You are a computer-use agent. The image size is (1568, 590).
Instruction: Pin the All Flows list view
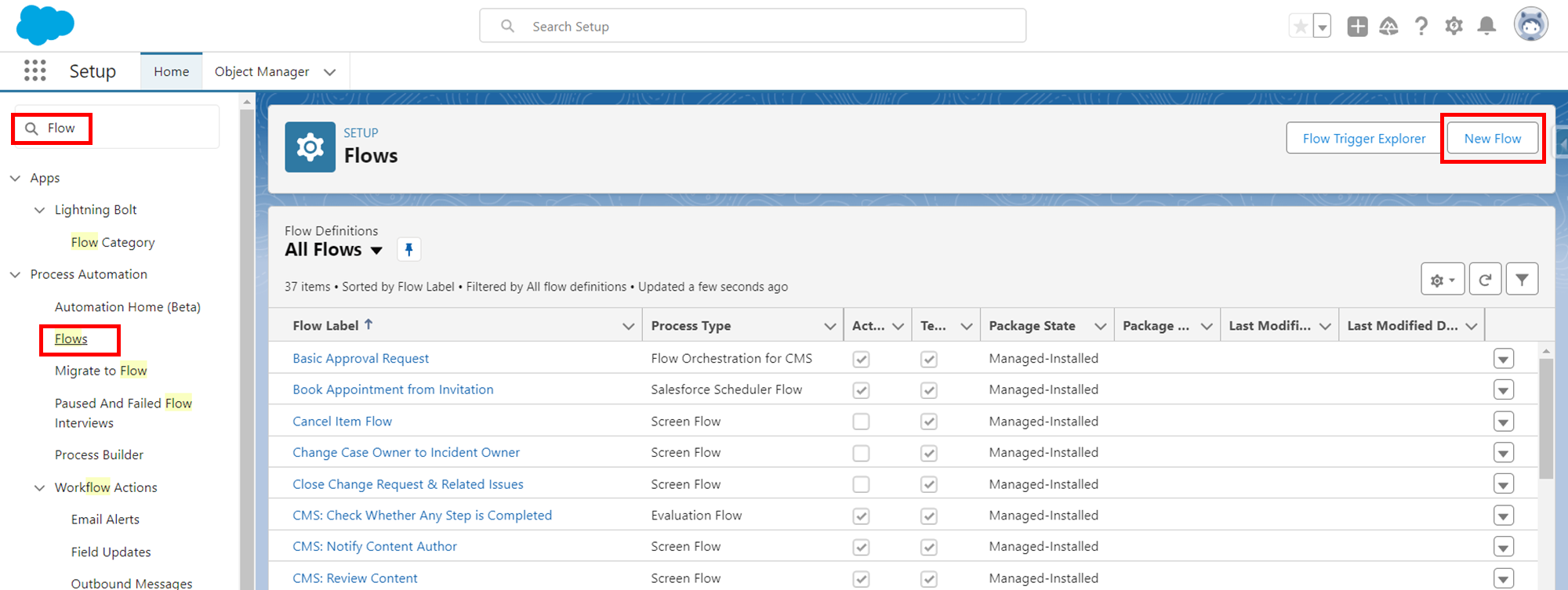(408, 249)
